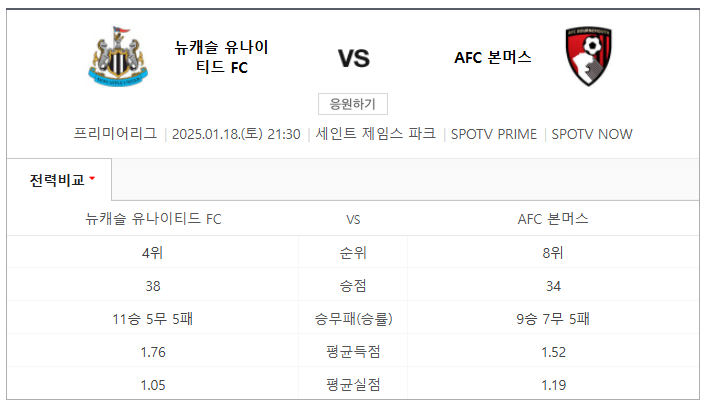The image size is (709, 405).
Task: Click the Newcastle United crest logo
Action: tap(118, 57)
